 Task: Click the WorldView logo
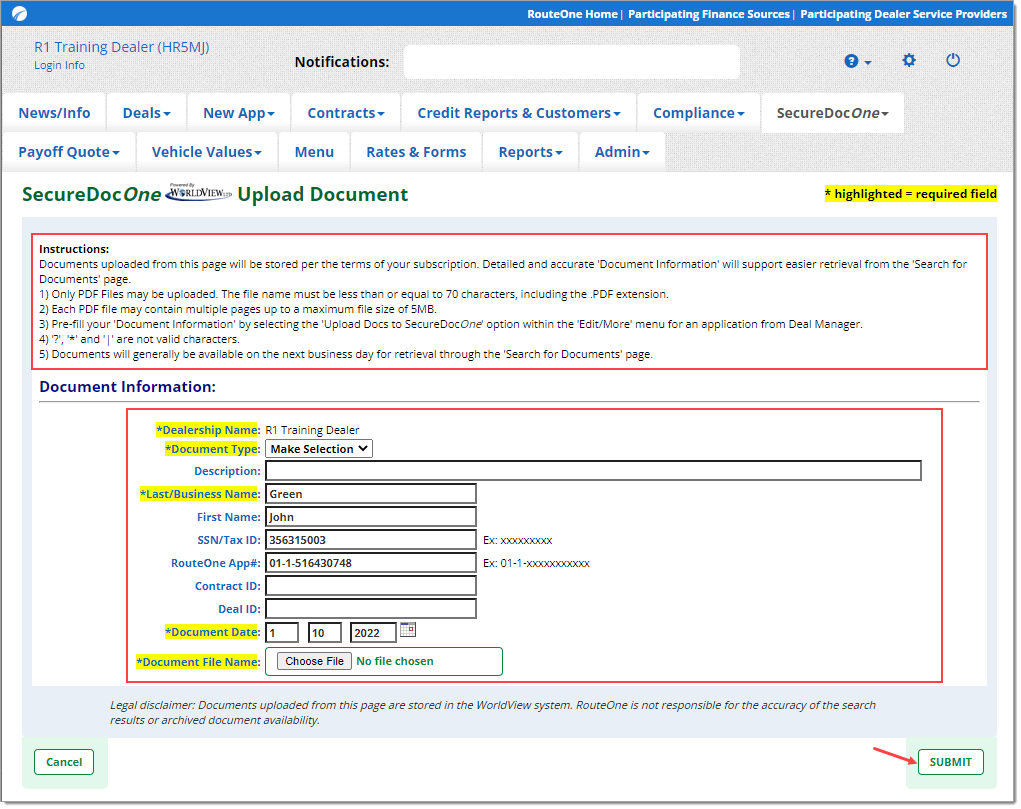coord(199,192)
